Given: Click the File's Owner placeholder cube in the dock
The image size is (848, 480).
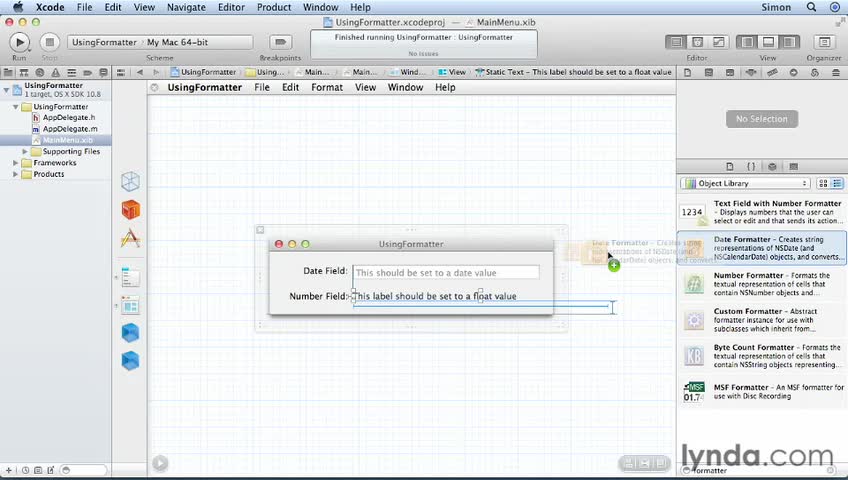Looking at the screenshot, I should point(130,182).
